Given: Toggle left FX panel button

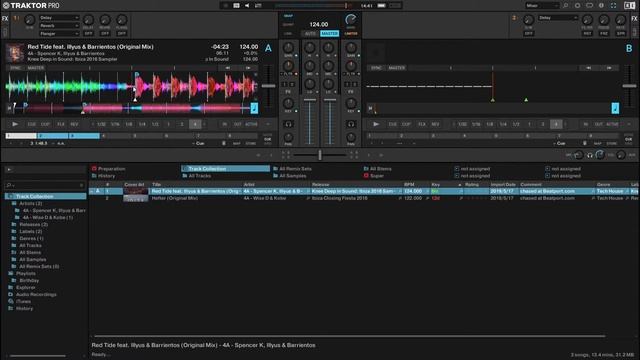Looking at the screenshot, I should point(5,18).
